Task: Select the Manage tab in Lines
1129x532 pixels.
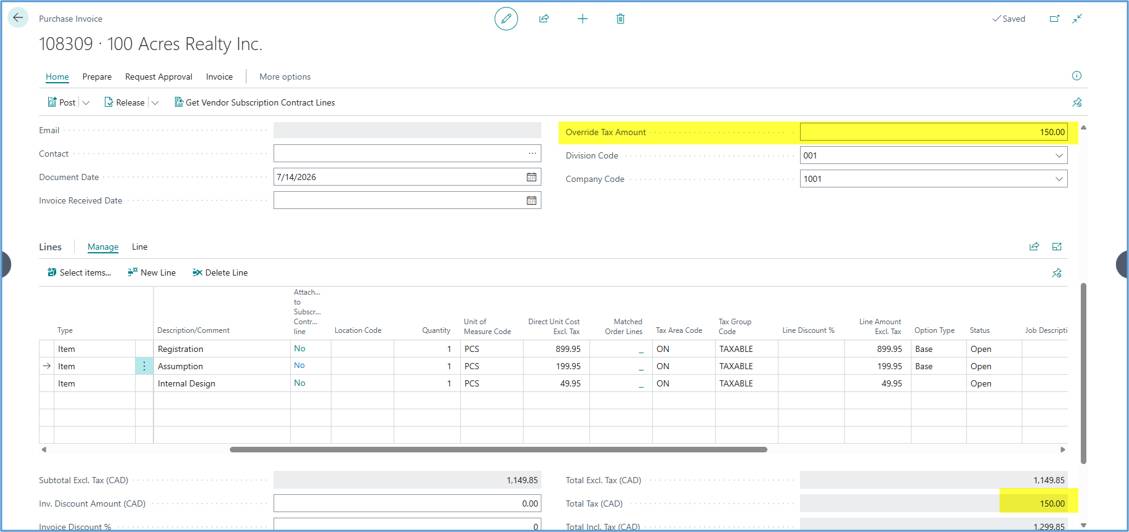Action: [x=103, y=247]
